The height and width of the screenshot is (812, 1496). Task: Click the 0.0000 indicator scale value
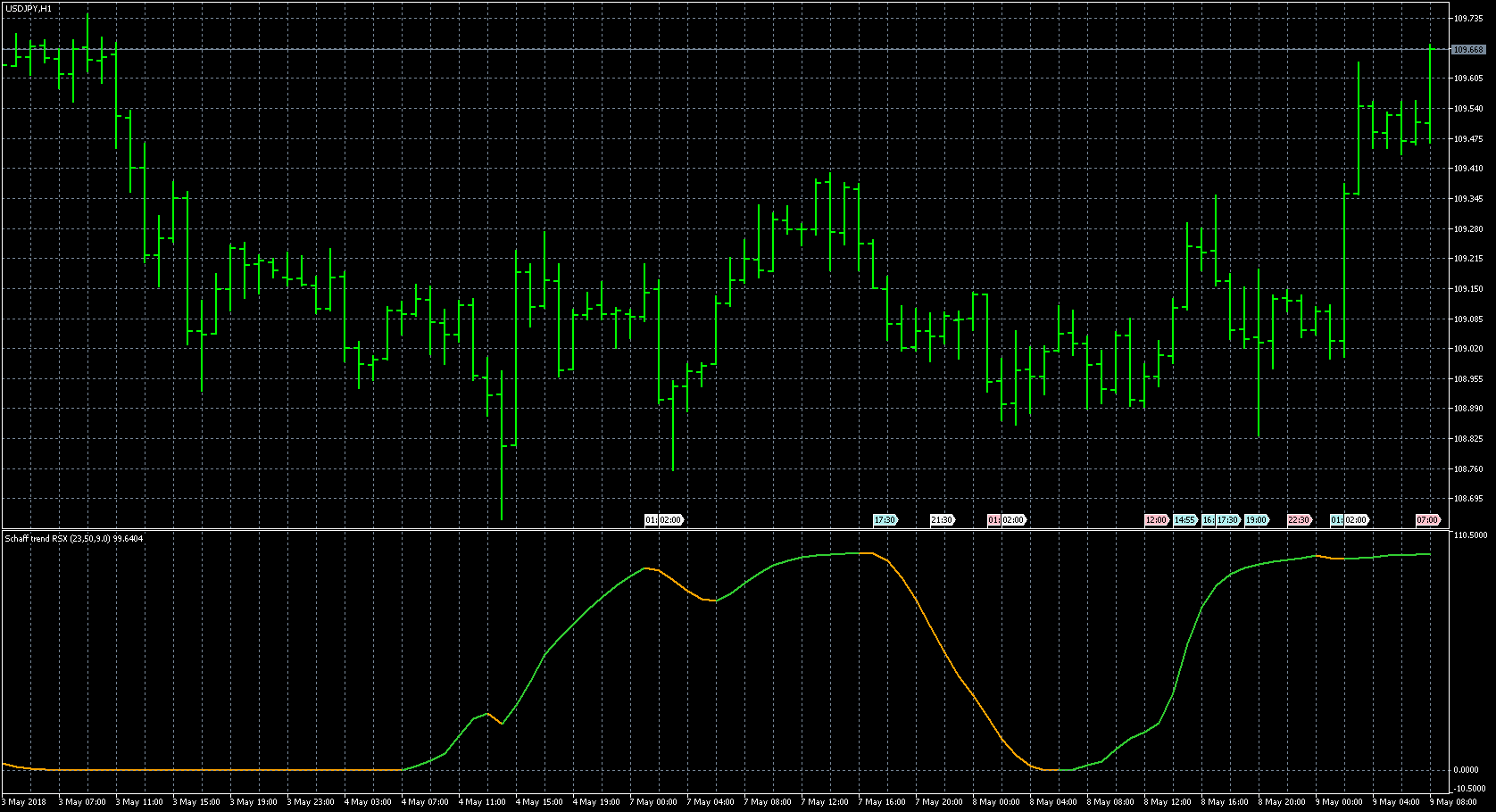tap(1467, 770)
